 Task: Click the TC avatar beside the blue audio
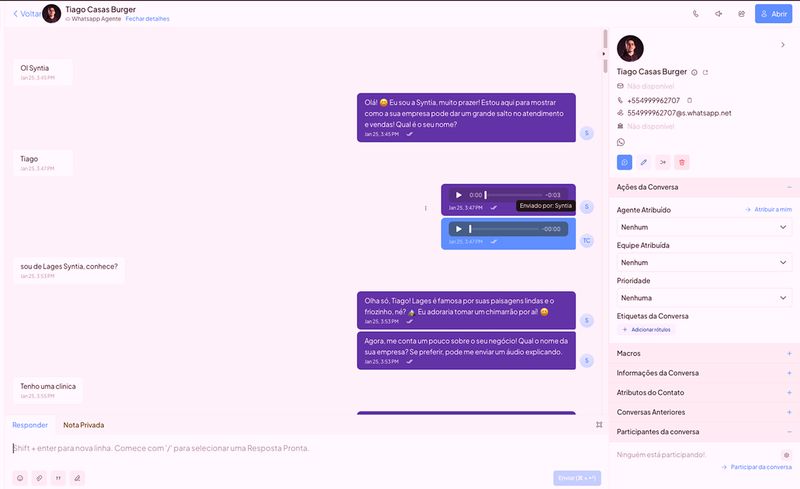coord(587,241)
